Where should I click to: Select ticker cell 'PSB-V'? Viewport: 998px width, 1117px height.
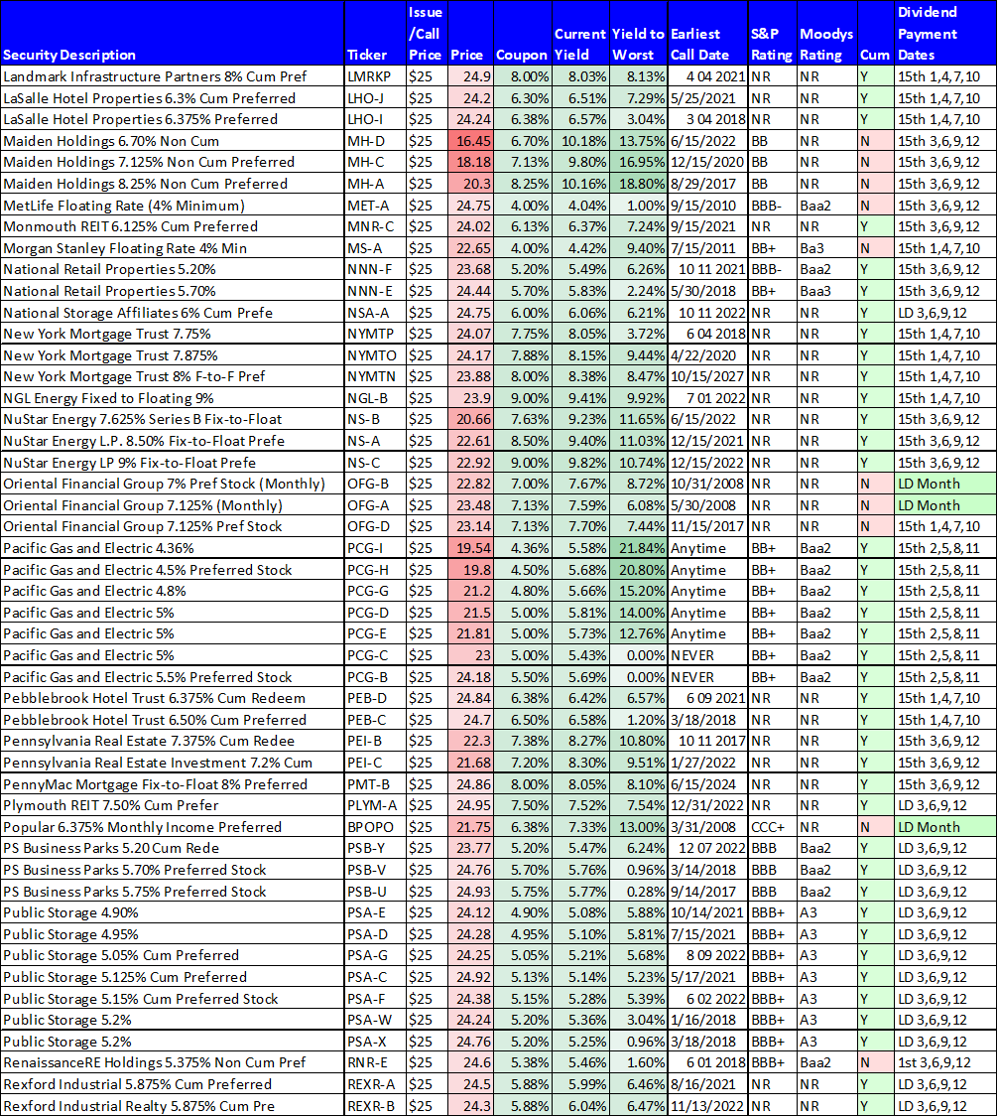(x=375, y=870)
